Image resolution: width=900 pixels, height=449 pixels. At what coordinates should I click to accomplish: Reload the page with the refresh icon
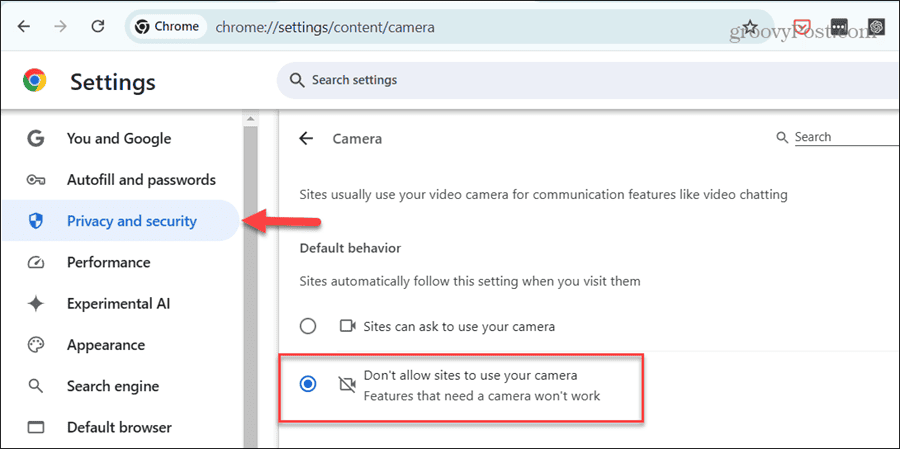98,27
